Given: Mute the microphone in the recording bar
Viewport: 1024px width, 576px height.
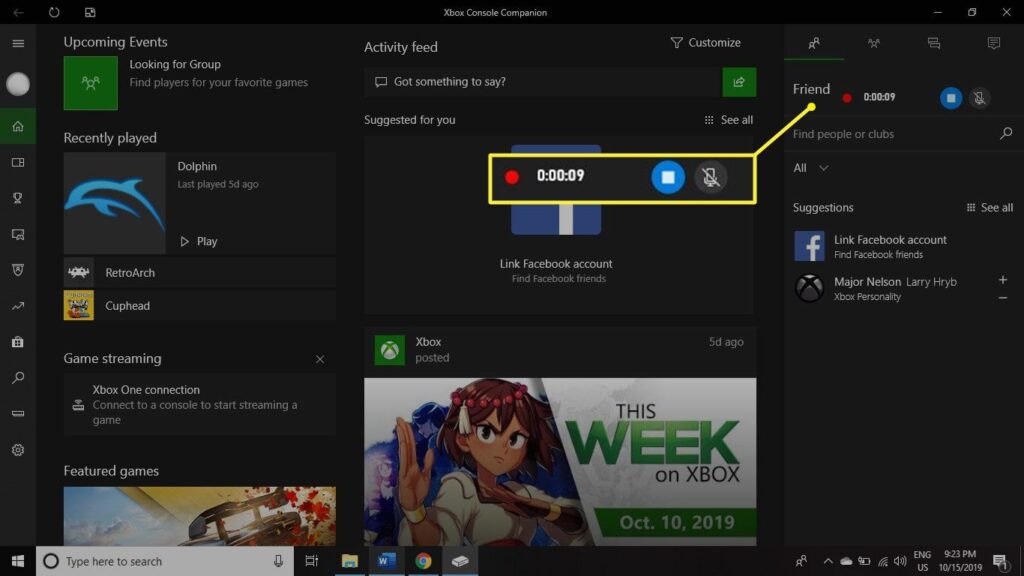Looking at the screenshot, I should point(712,176).
